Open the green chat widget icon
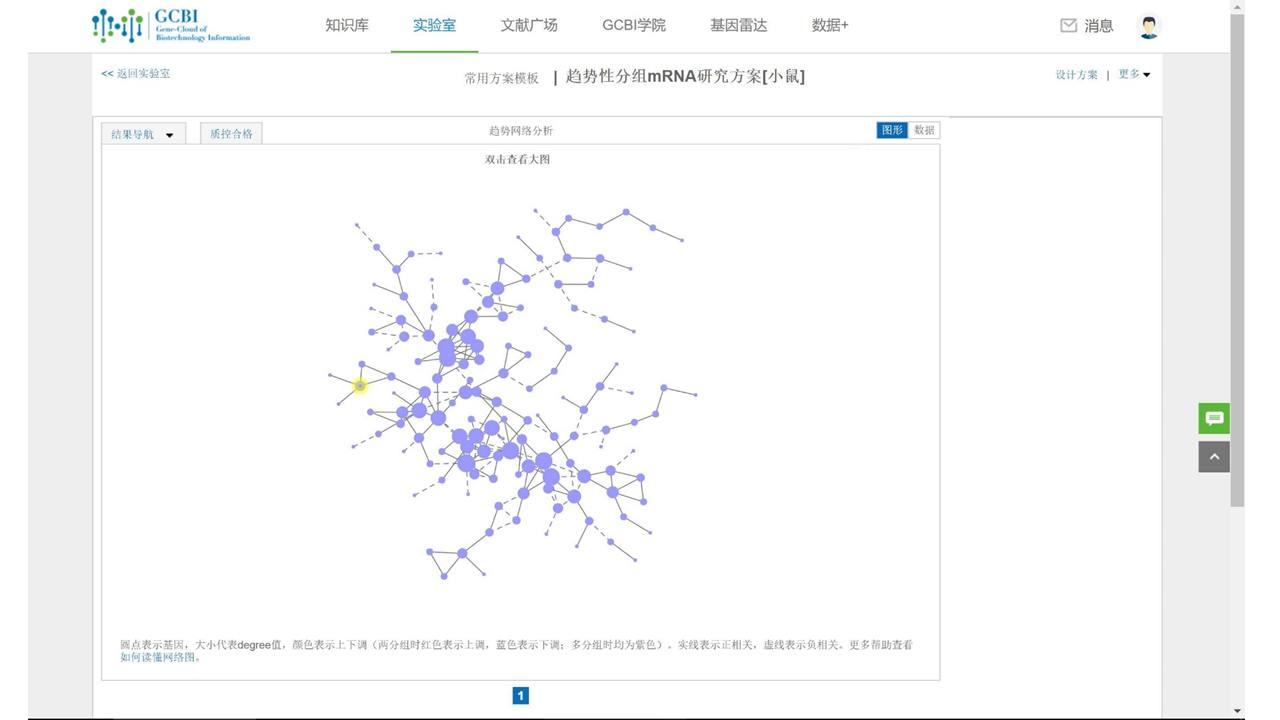This screenshot has width=1280, height=720. [x=1213, y=418]
